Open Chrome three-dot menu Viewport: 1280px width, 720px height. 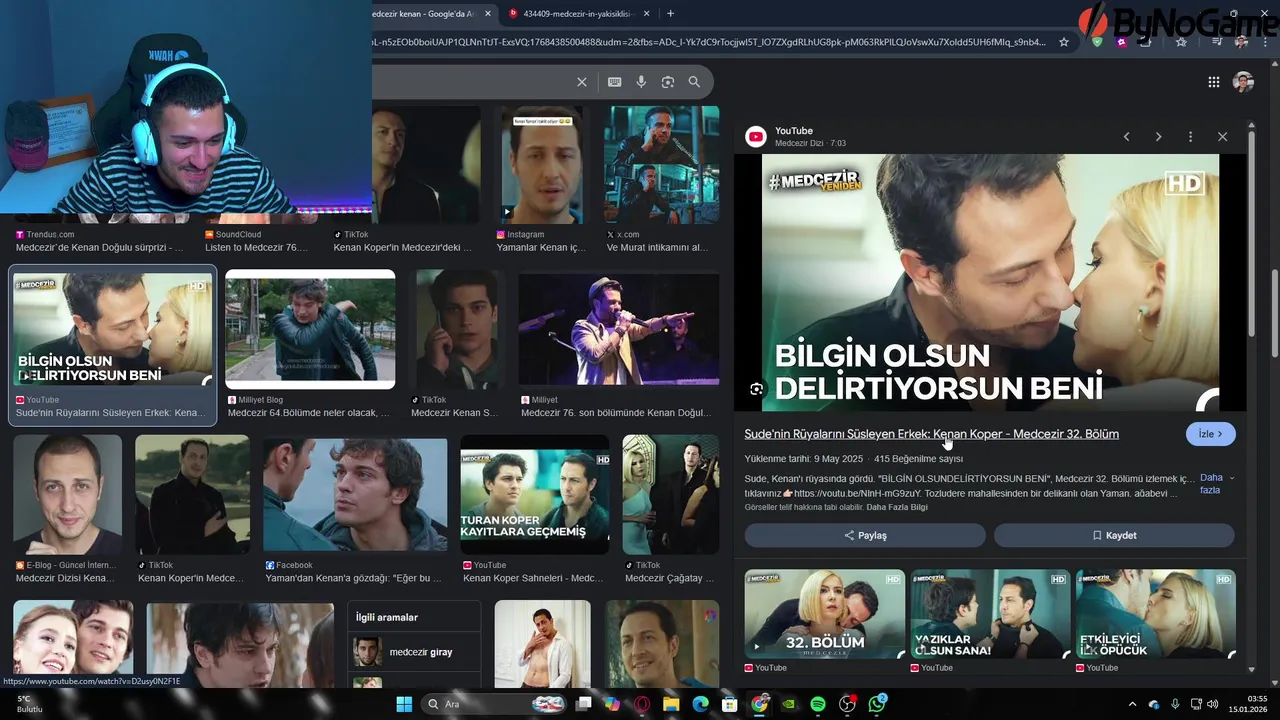(1266, 42)
